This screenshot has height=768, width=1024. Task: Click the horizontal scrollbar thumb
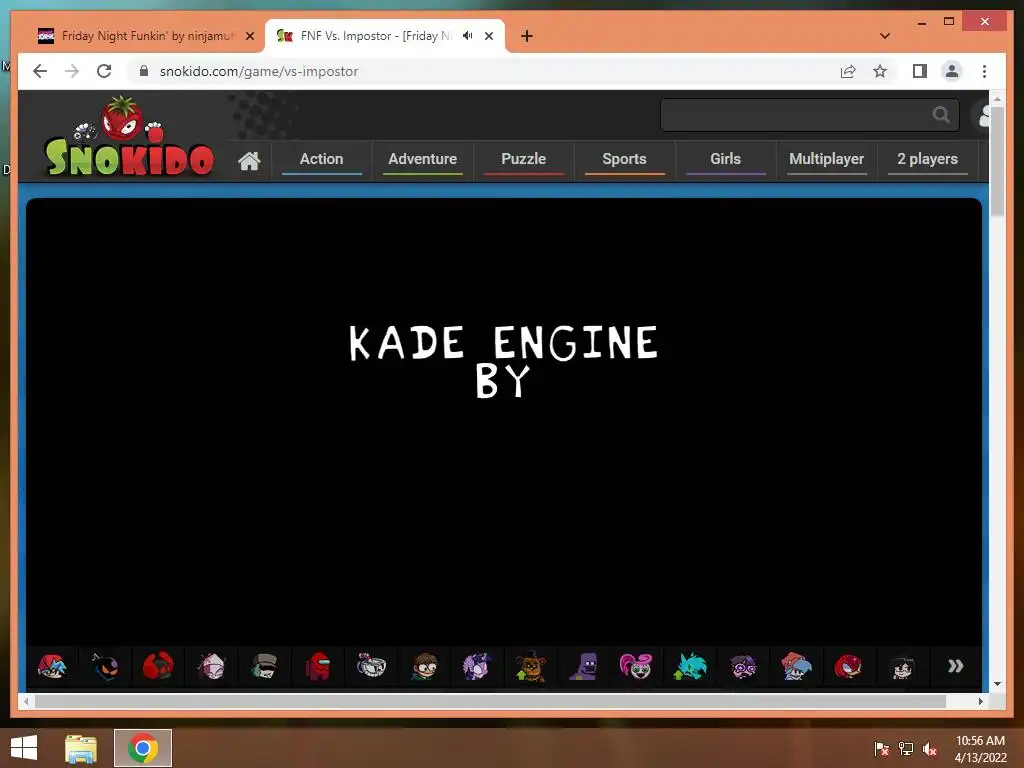pyautogui.click(x=490, y=701)
